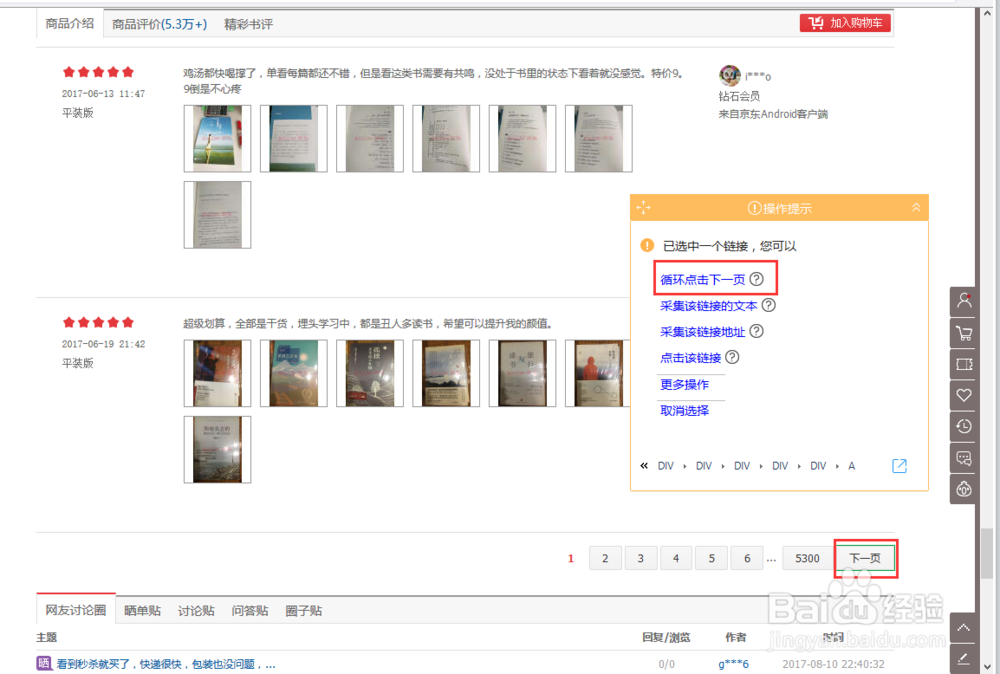The height and width of the screenshot is (674, 1000).
Task: Go to review page 4
Action: pyautogui.click(x=676, y=559)
